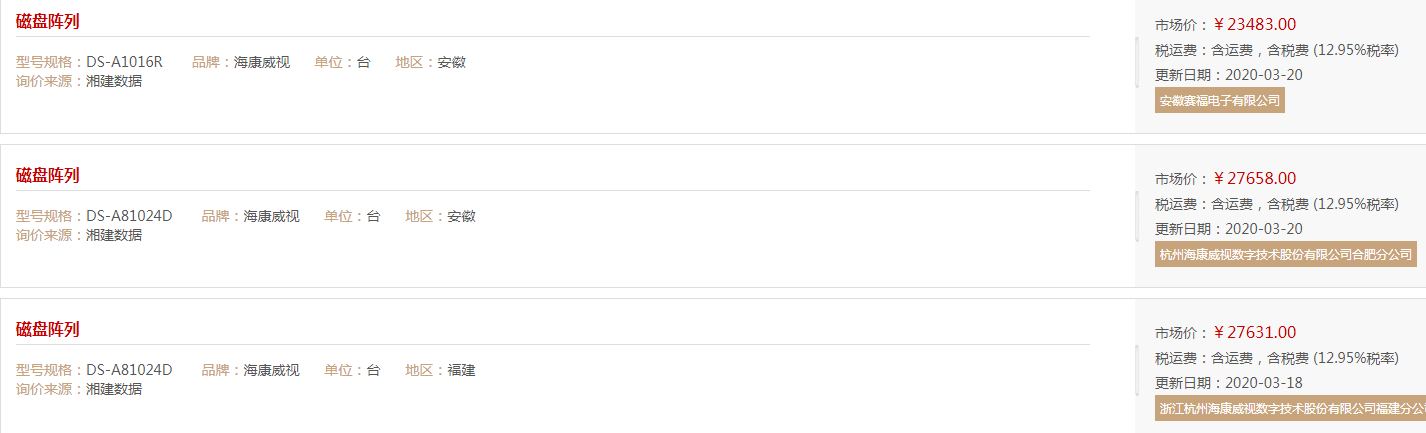Click 湘建数据 source in the ¥23483.00 listing

tap(114, 81)
